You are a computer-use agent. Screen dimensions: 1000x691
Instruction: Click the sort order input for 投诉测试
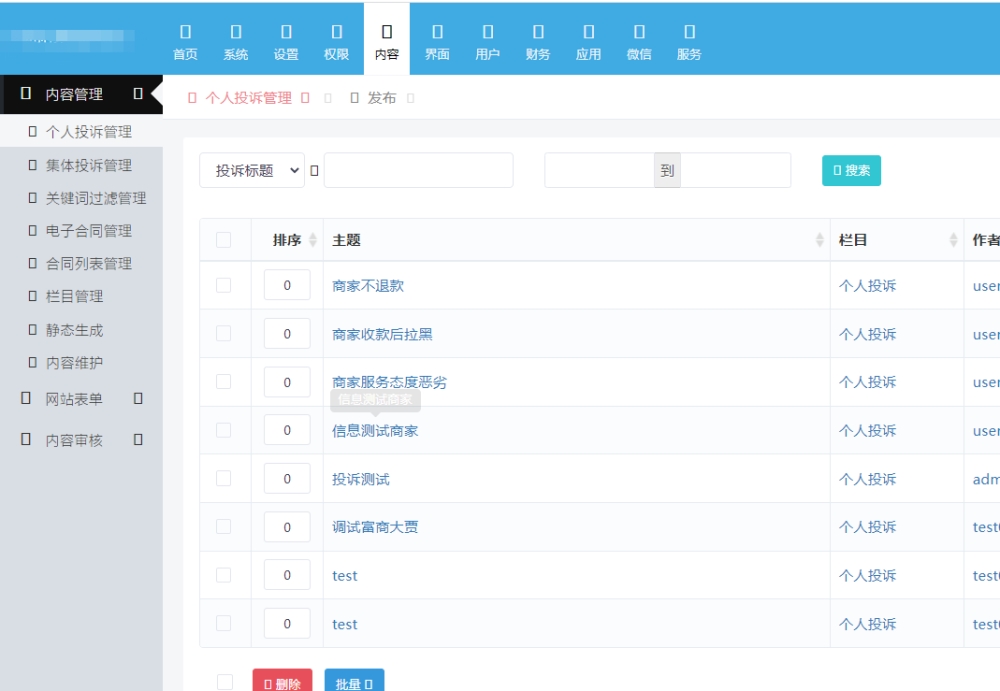coord(287,479)
